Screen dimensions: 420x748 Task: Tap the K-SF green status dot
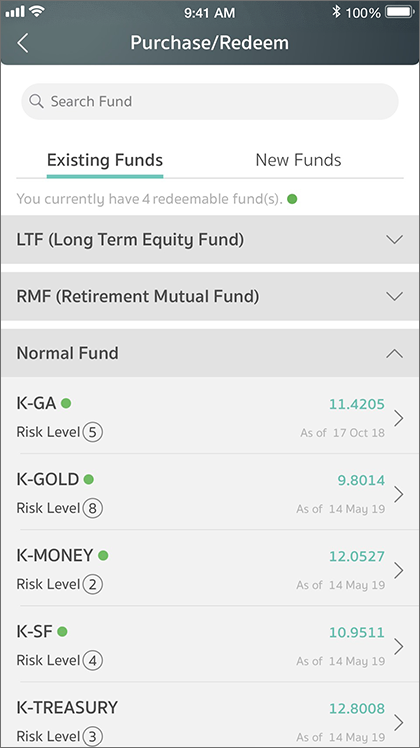pyautogui.click(x=62, y=632)
